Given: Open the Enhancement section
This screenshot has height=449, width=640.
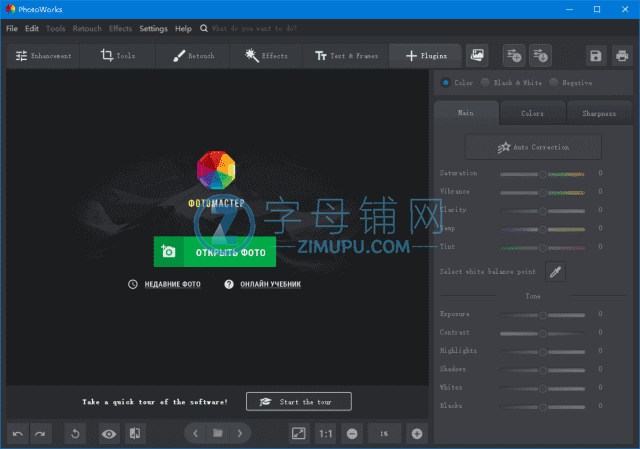Looking at the screenshot, I should (43, 56).
